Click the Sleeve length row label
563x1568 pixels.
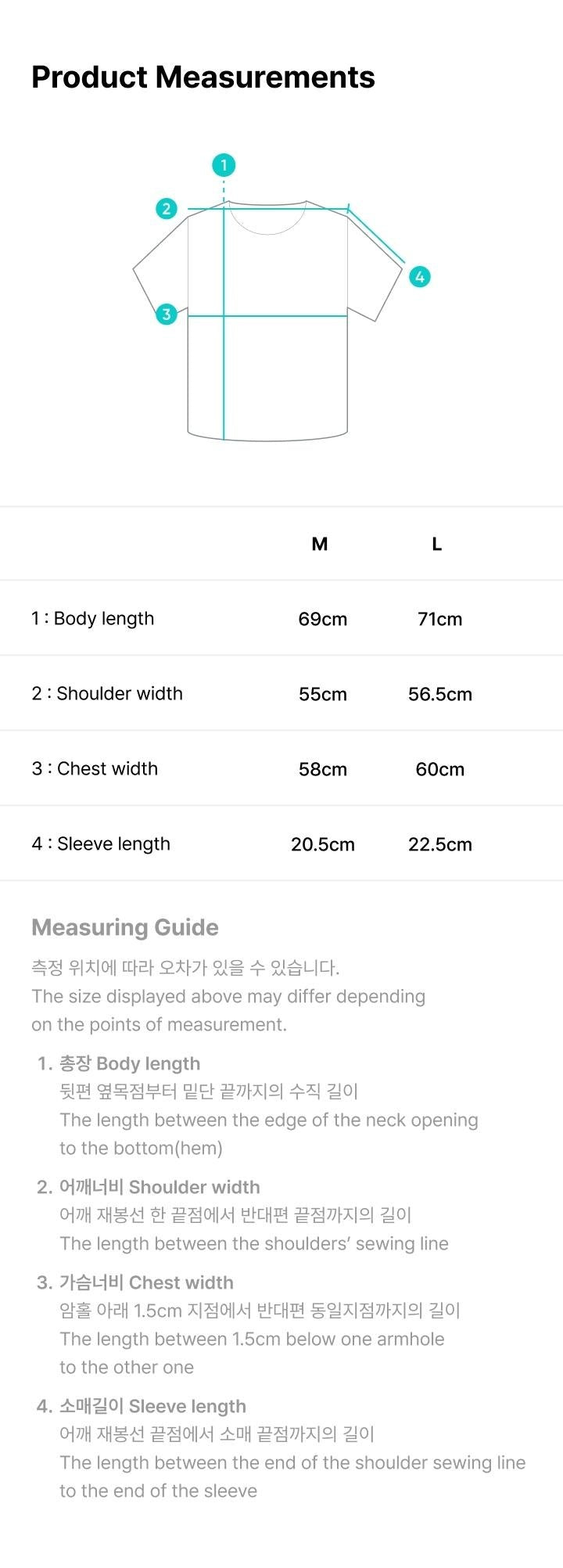[101, 843]
